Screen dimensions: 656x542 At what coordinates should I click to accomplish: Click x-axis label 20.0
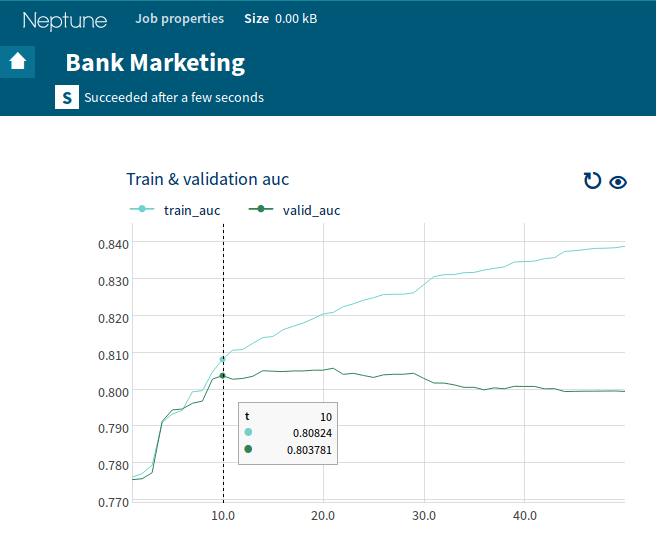(x=323, y=516)
